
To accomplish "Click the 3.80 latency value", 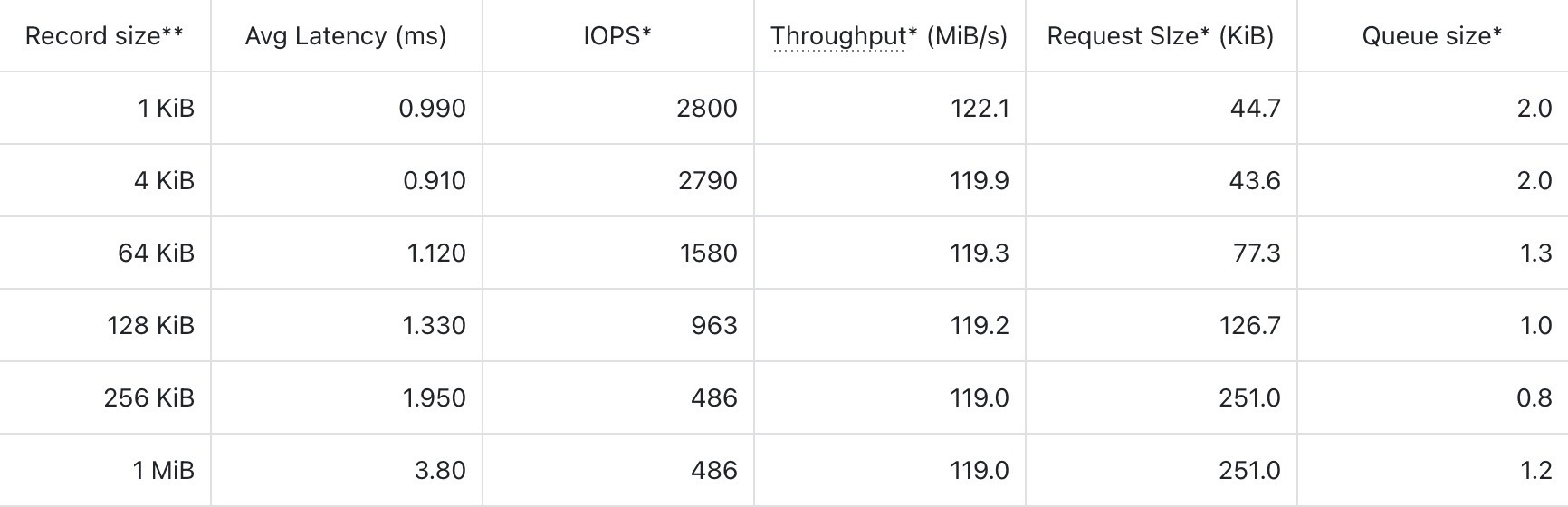I will (x=439, y=471).
